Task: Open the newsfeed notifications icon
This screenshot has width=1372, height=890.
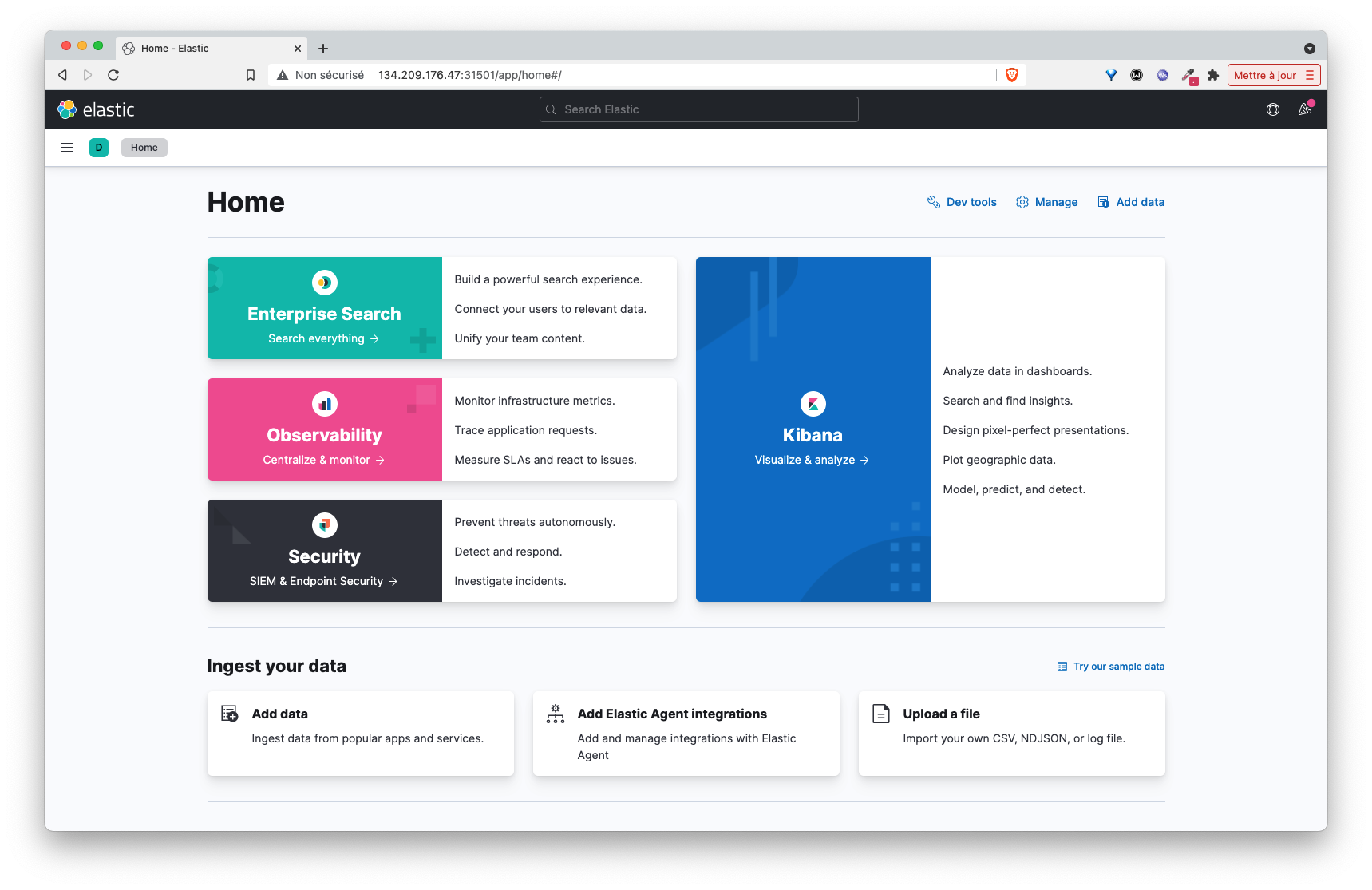Action: click(x=1305, y=109)
